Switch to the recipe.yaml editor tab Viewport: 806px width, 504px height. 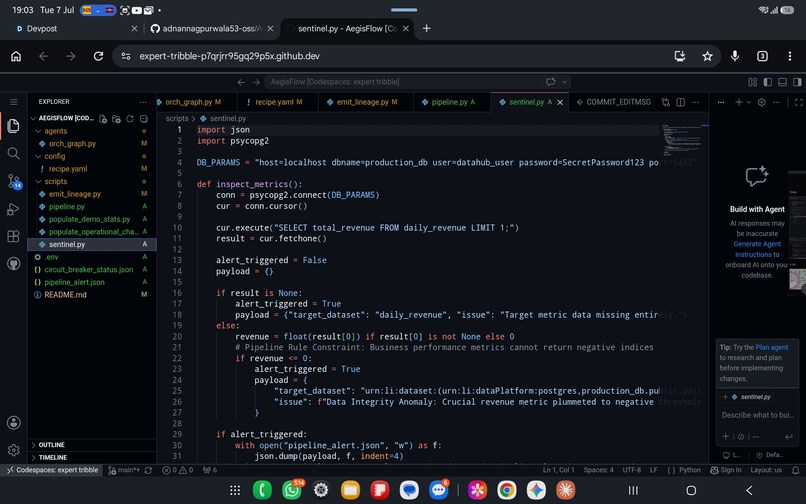pos(278,102)
